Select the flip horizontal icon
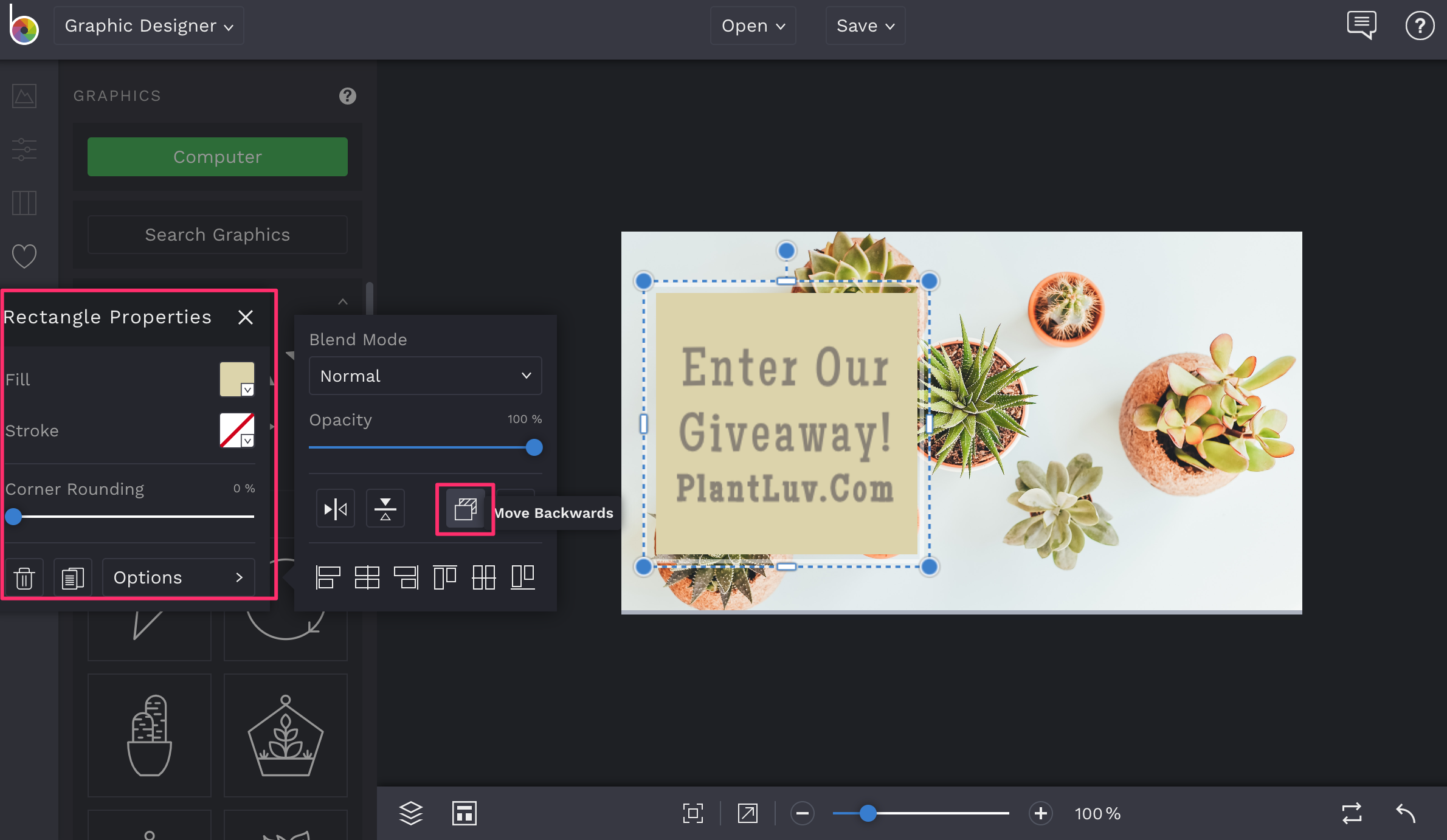1447x840 pixels. (x=335, y=508)
